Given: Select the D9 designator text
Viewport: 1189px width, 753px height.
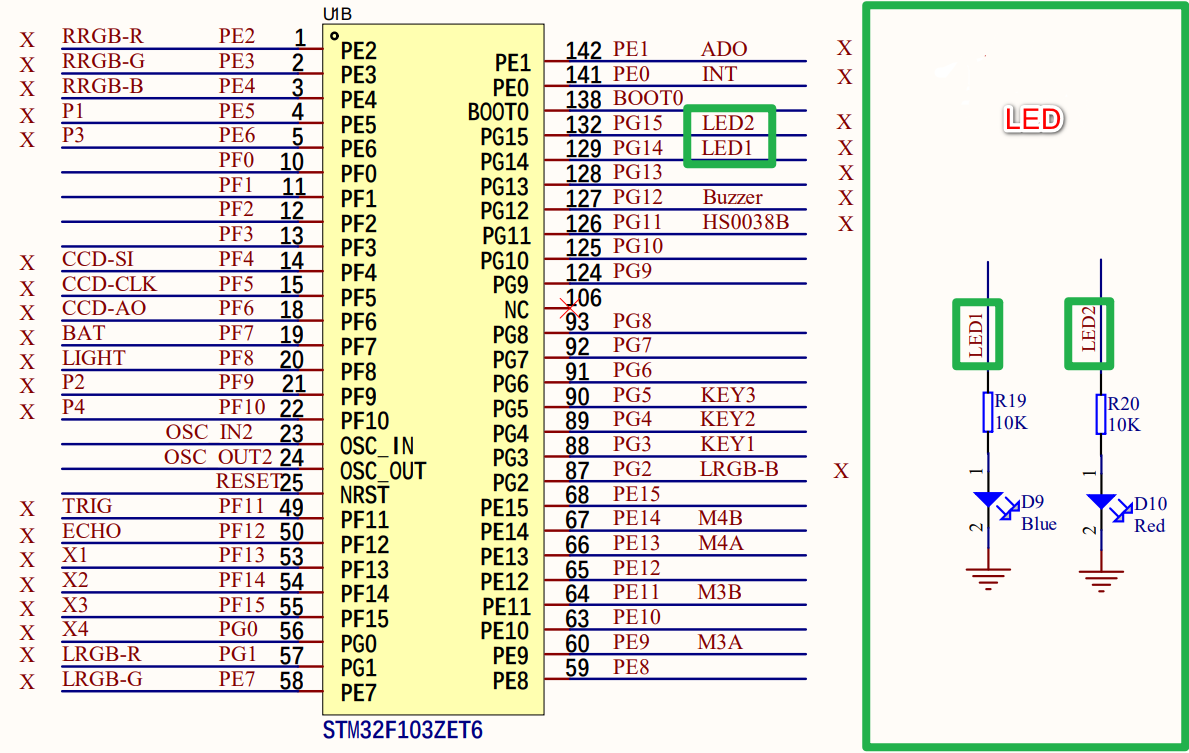Looking at the screenshot, I should pyautogui.click(x=1032, y=501).
